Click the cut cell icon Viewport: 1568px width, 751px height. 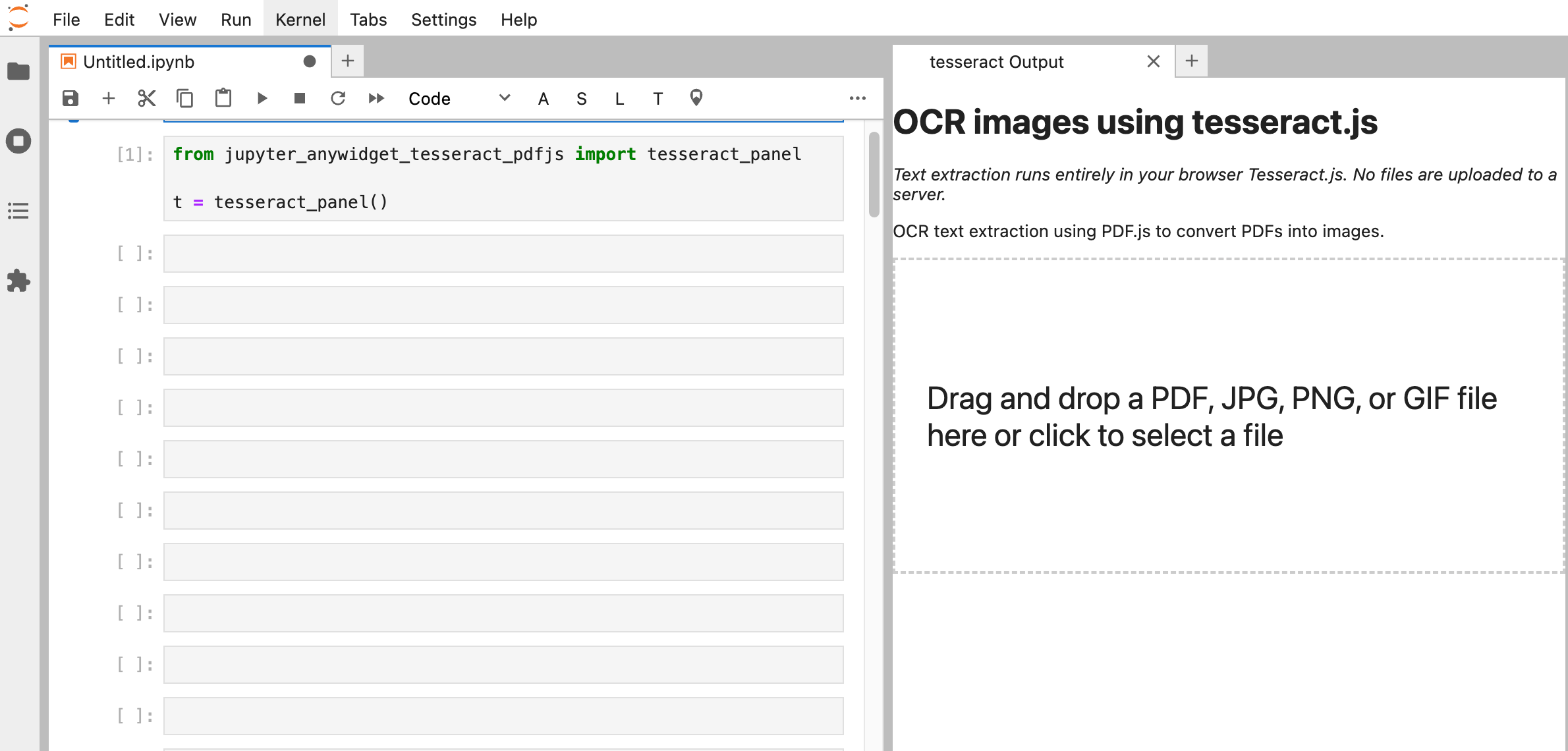tap(146, 97)
